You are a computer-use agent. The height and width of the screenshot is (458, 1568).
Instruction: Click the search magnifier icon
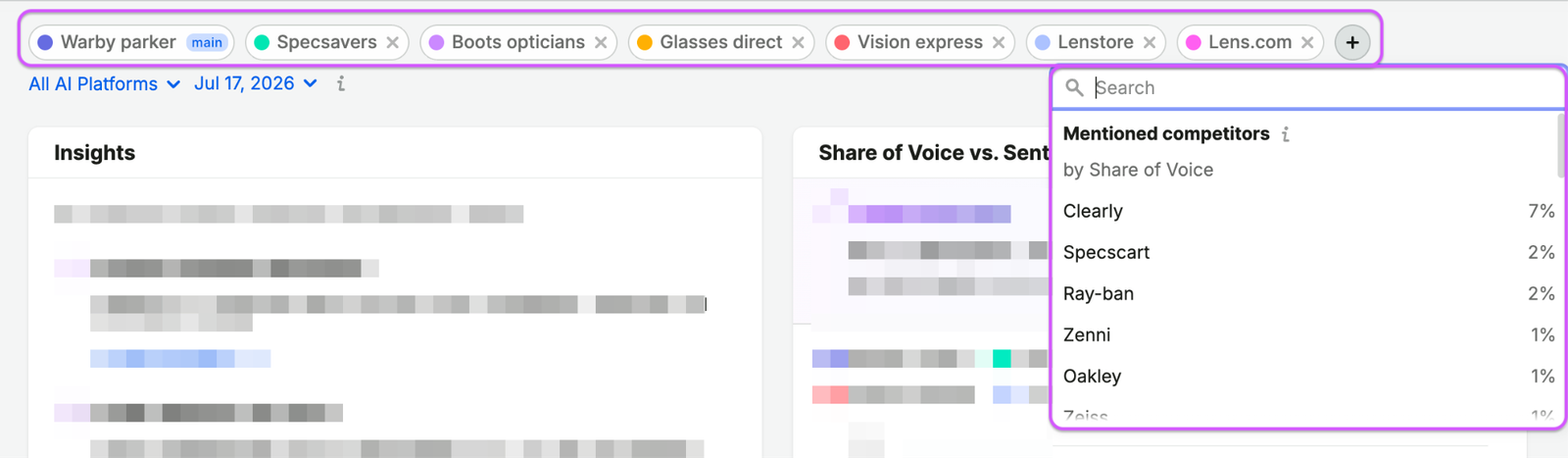[x=1074, y=88]
